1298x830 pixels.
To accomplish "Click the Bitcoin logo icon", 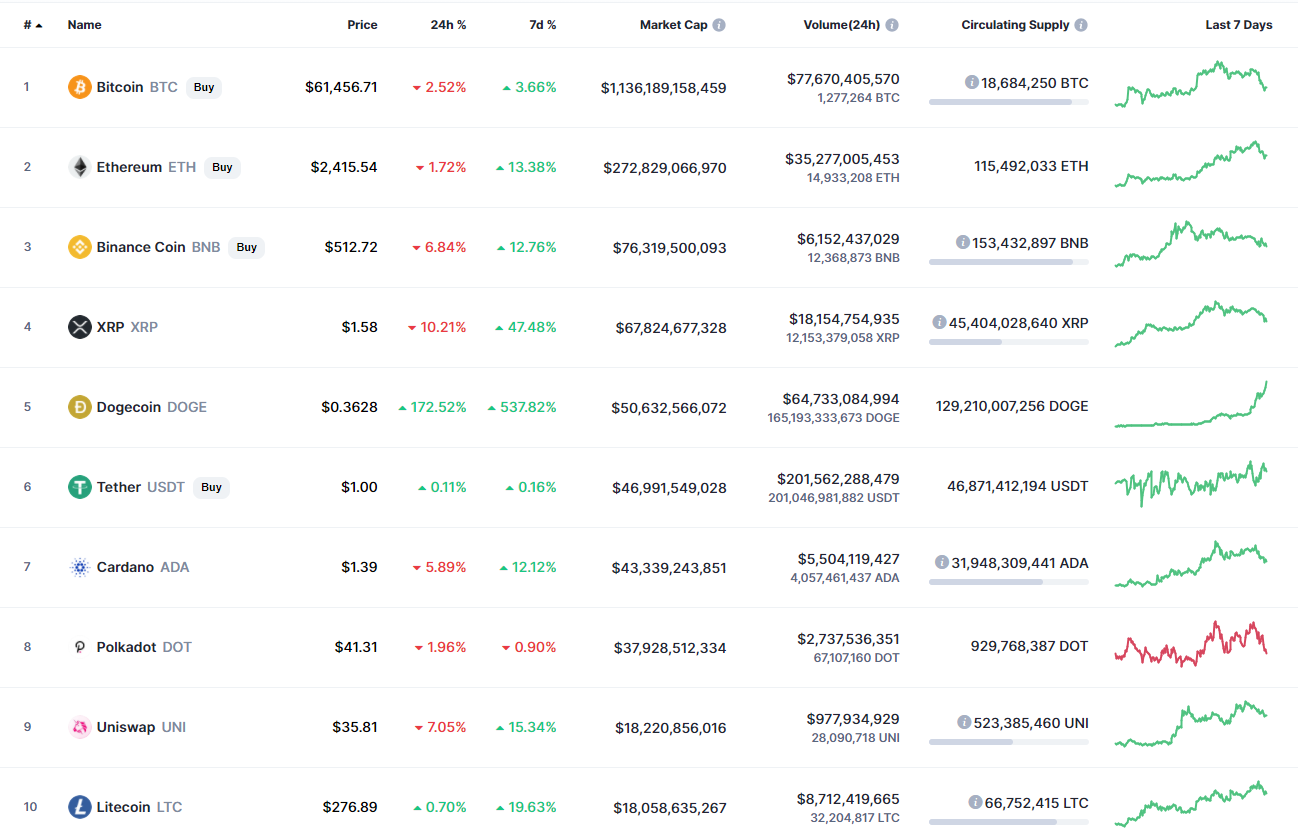I will click(79, 87).
